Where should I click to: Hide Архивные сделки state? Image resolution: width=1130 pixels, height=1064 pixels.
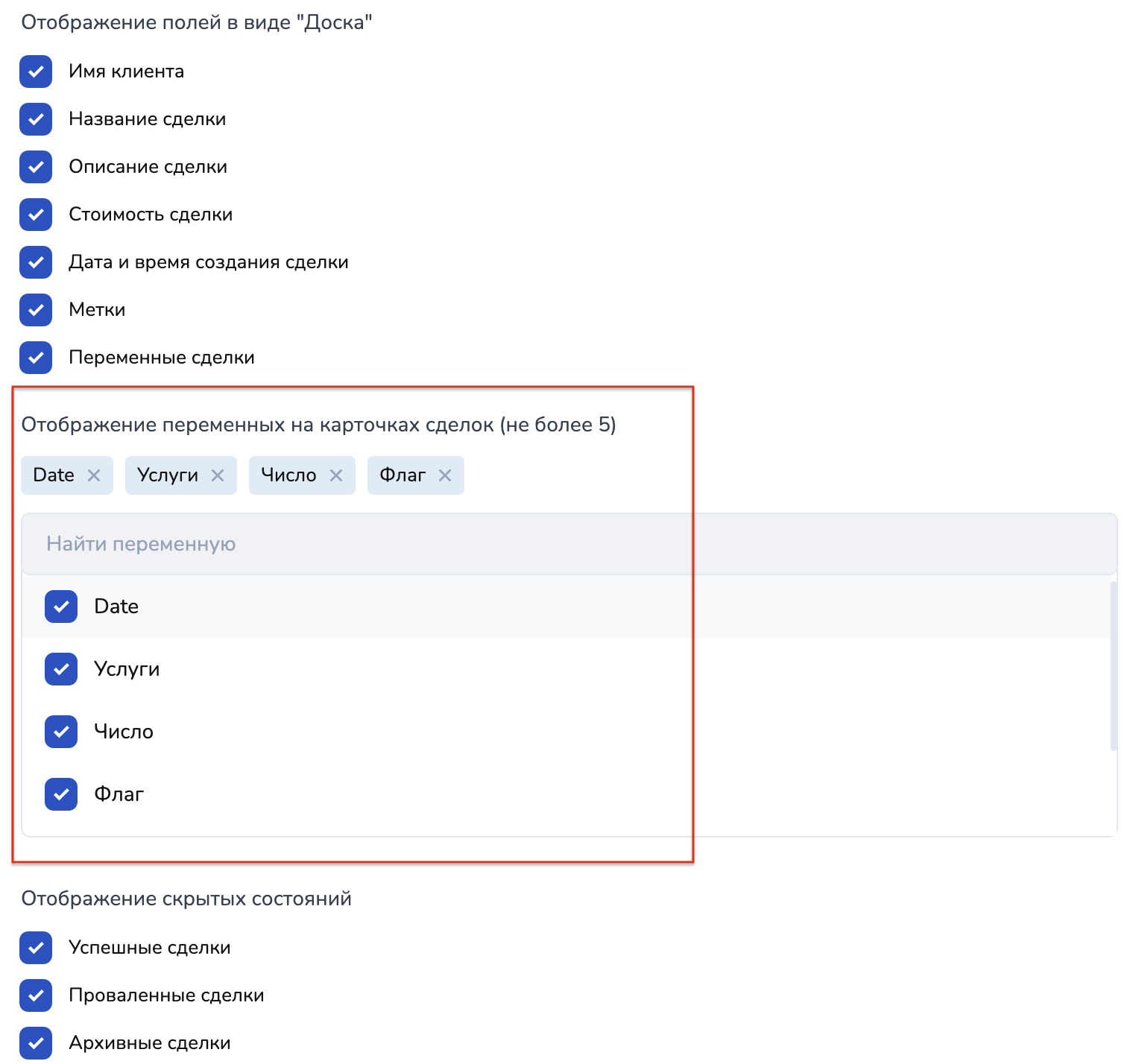[36, 1043]
